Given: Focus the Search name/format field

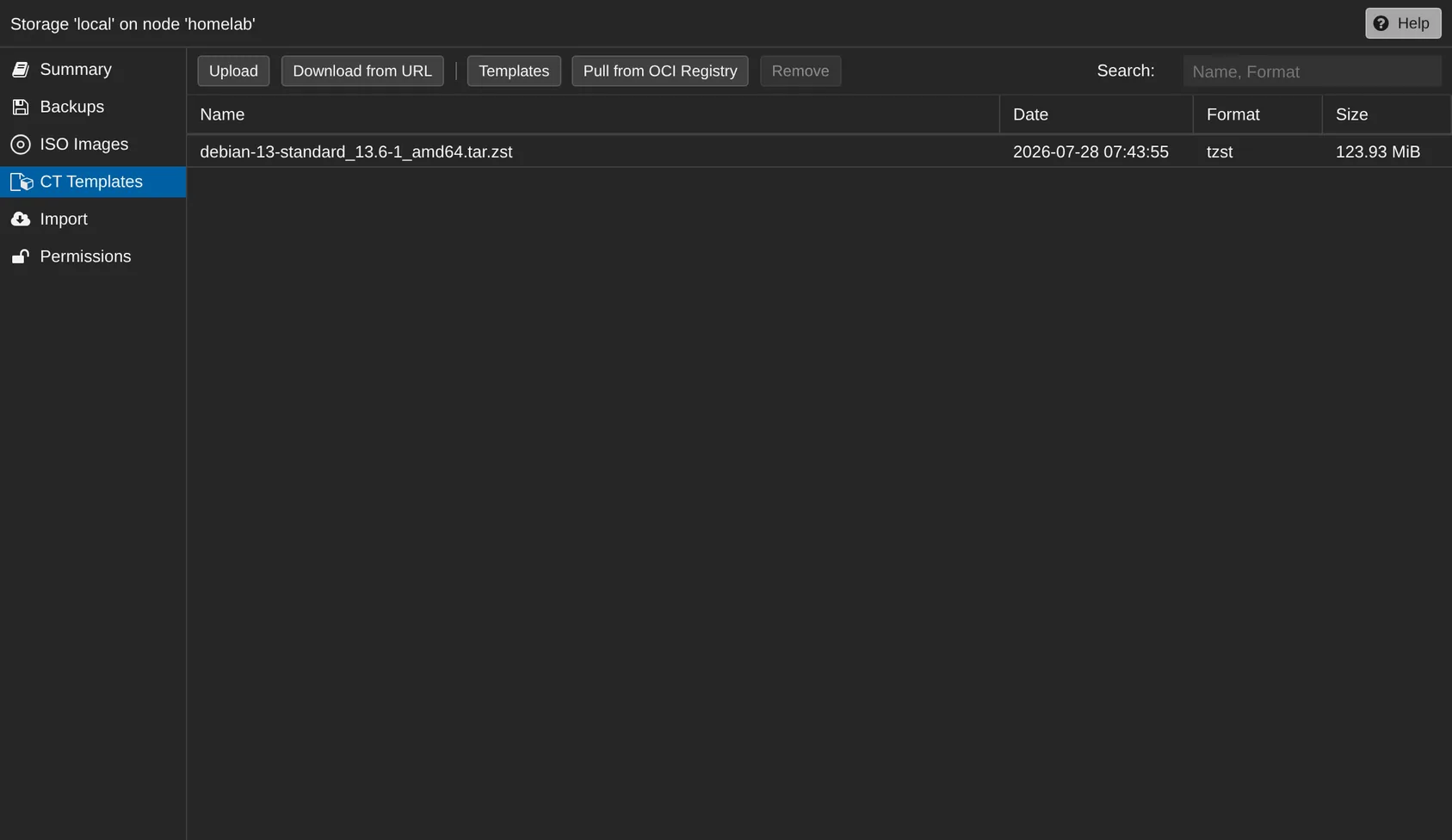Looking at the screenshot, I should tap(1312, 71).
